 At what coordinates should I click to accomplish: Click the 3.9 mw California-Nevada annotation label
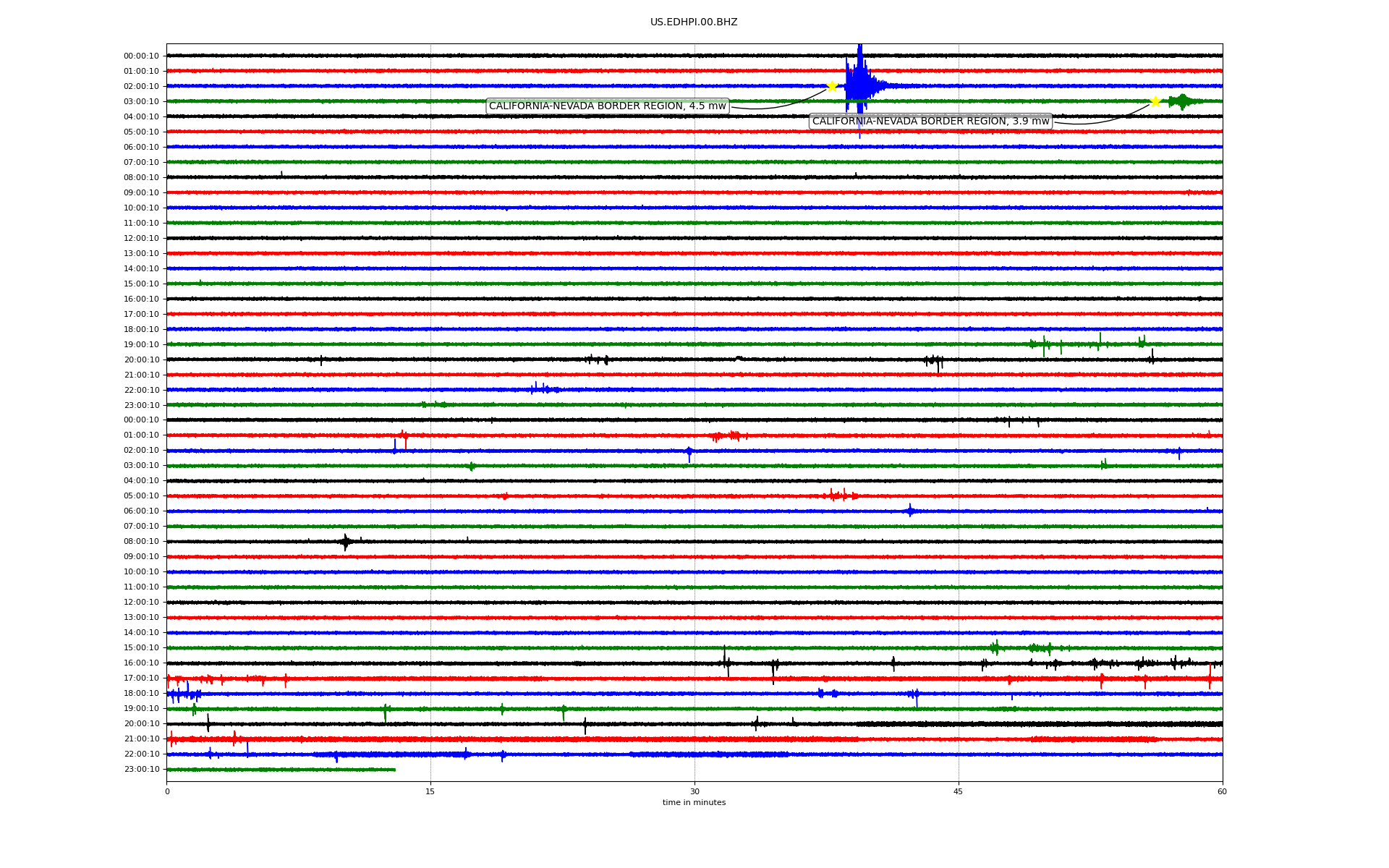(930, 122)
